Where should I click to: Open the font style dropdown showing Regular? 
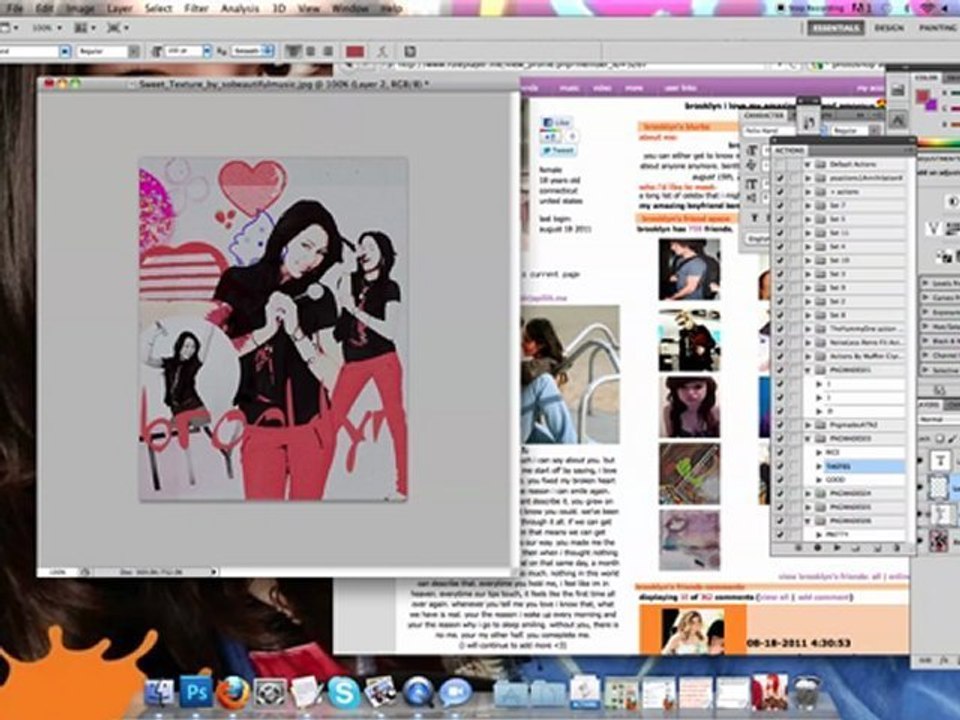coord(107,51)
